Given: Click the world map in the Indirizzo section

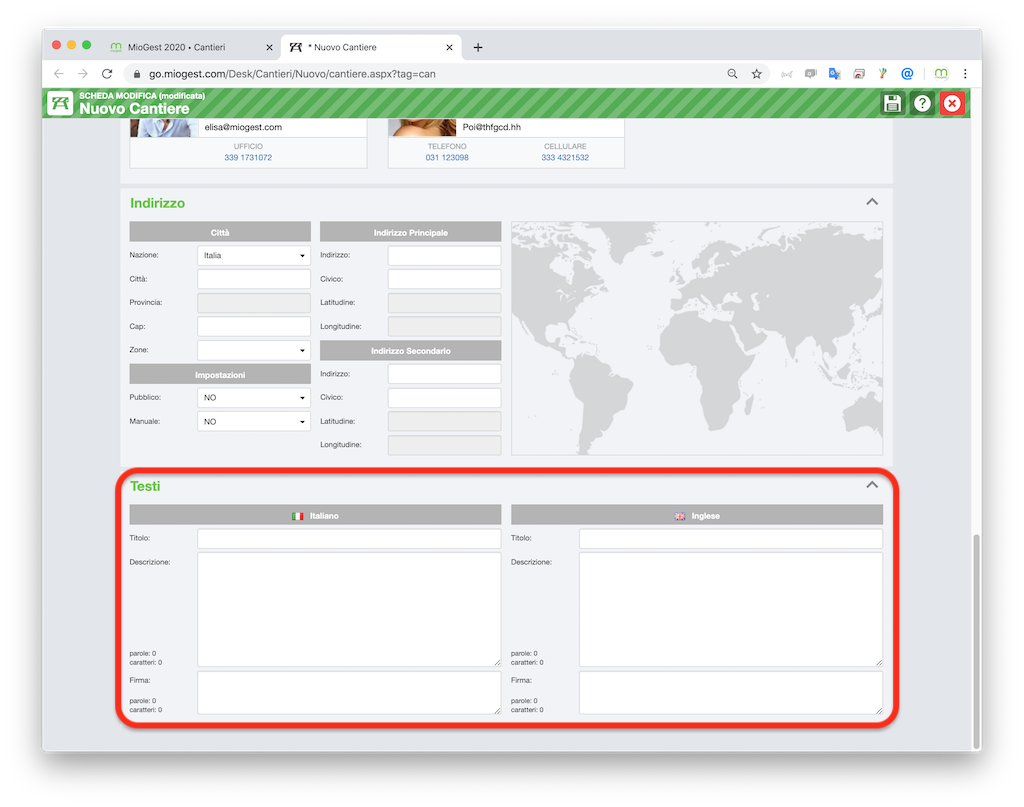Looking at the screenshot, I should [697, 338].
